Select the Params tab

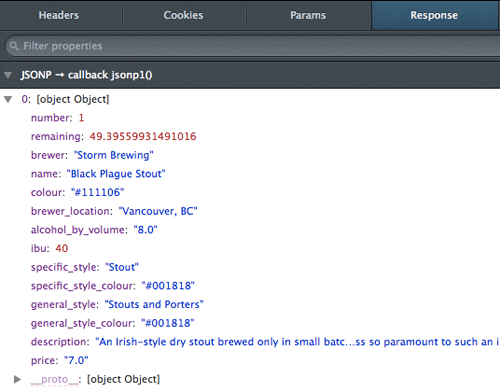pos(308,15)
